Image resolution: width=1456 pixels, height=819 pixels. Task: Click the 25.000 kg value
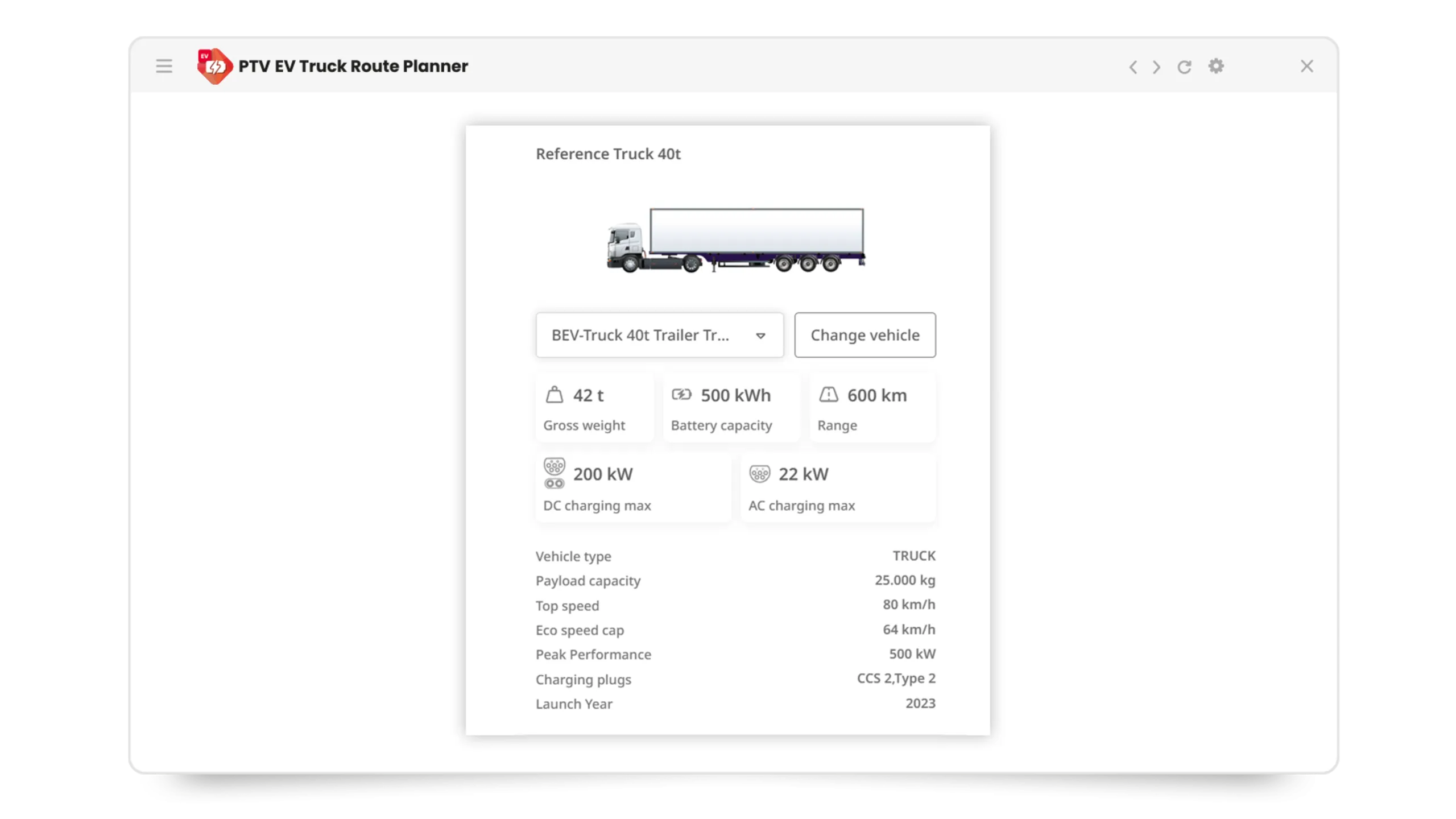click(x=905, y=580)
